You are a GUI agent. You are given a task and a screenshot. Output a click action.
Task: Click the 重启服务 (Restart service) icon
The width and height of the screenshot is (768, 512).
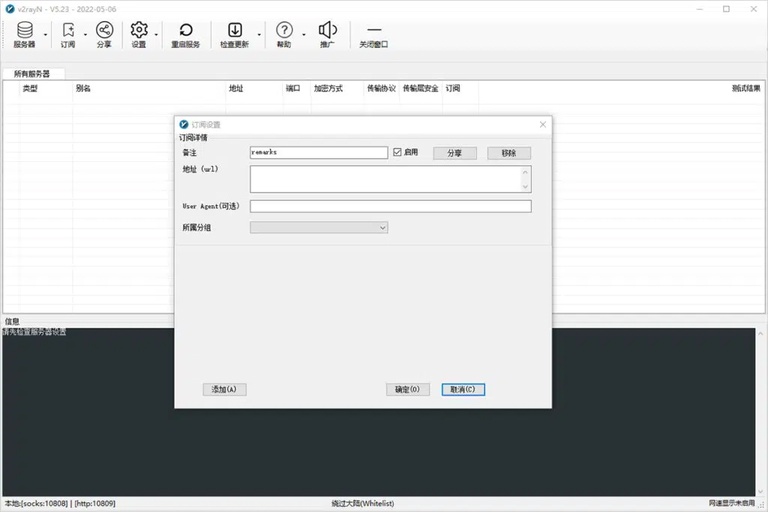pyautogui.click(x=185, y=34)
